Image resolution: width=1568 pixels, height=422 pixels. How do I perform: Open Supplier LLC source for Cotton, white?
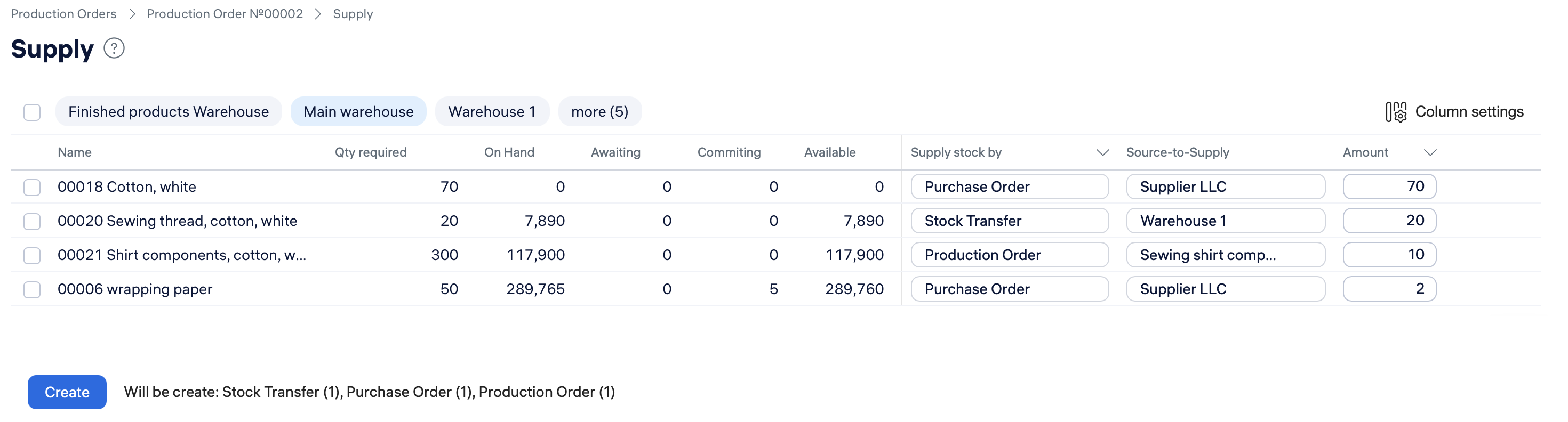click(1225, 186)
